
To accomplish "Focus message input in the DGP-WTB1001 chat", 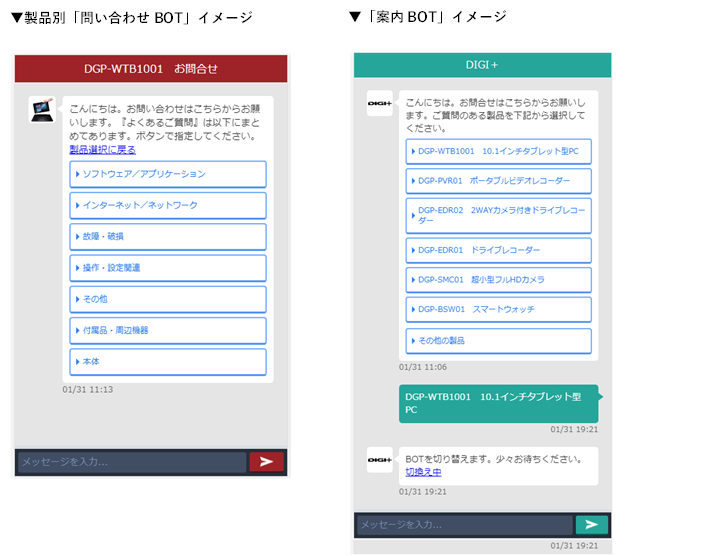I will 132,462.
